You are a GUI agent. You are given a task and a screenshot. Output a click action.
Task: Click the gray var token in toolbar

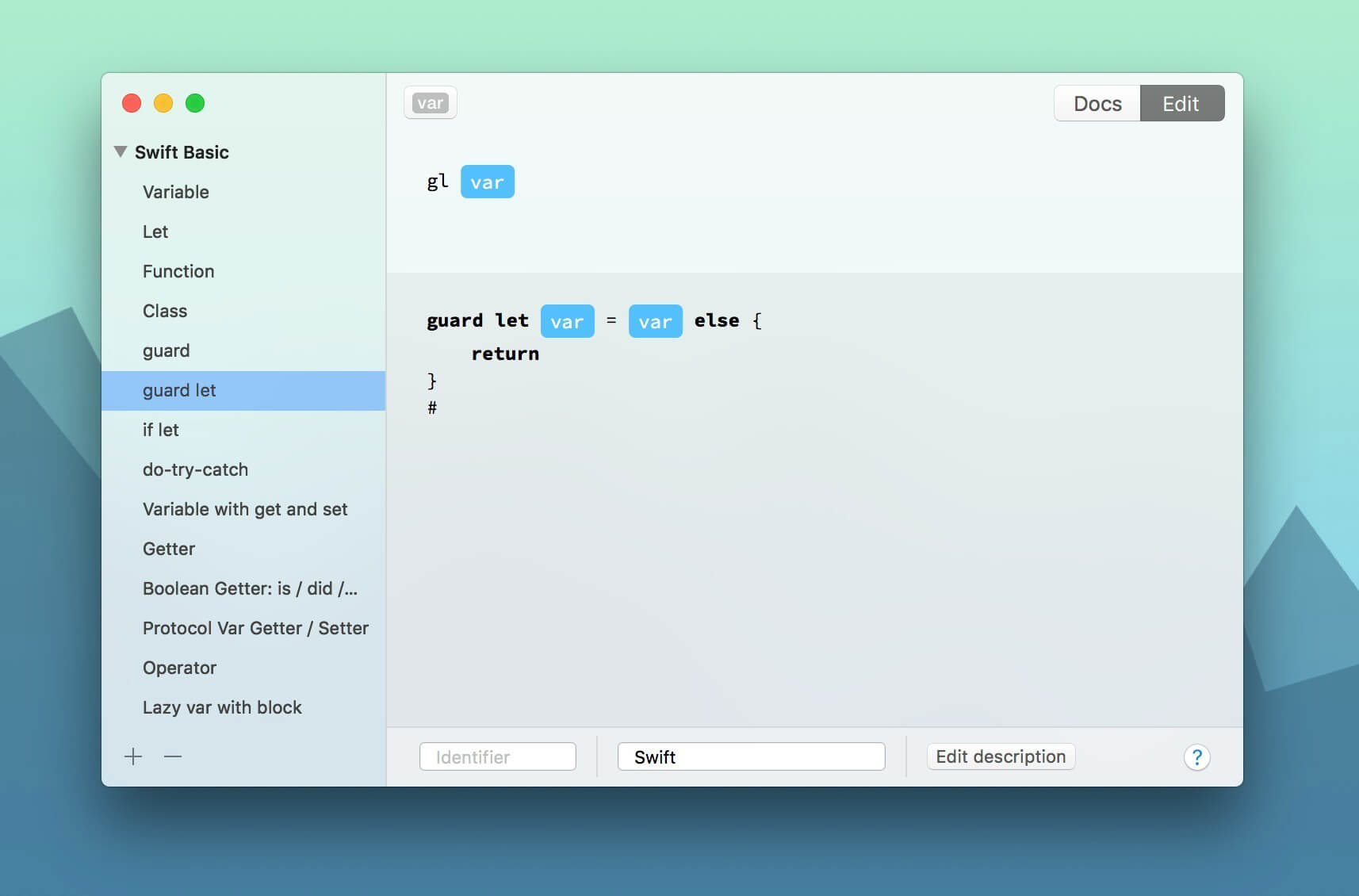click(430, 103)
